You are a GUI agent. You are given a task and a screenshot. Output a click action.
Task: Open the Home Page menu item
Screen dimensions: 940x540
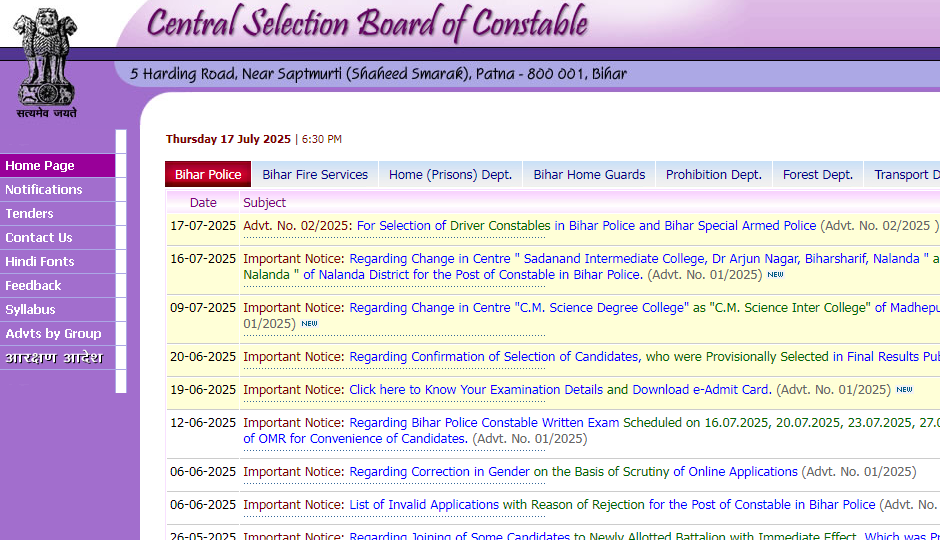click(40, 166)
